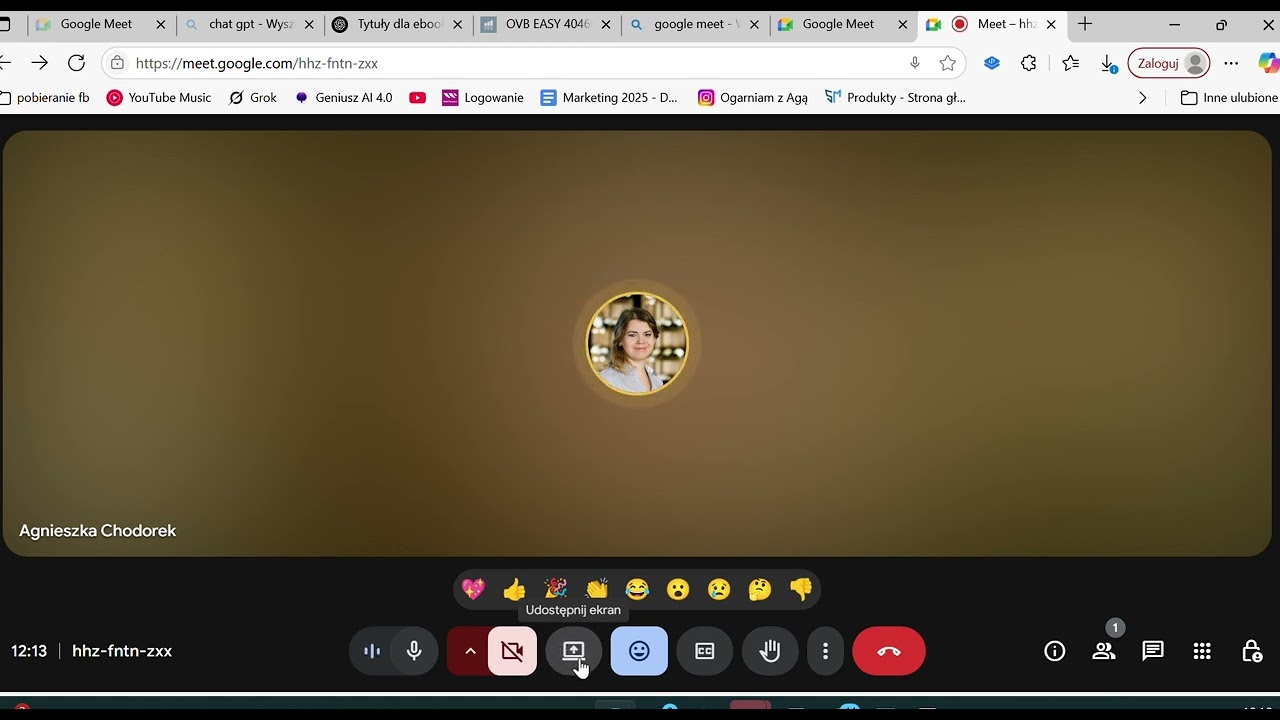Send the crying face reaction
The width and height of the screenshot is (1280, 720).
click(719, 589)
